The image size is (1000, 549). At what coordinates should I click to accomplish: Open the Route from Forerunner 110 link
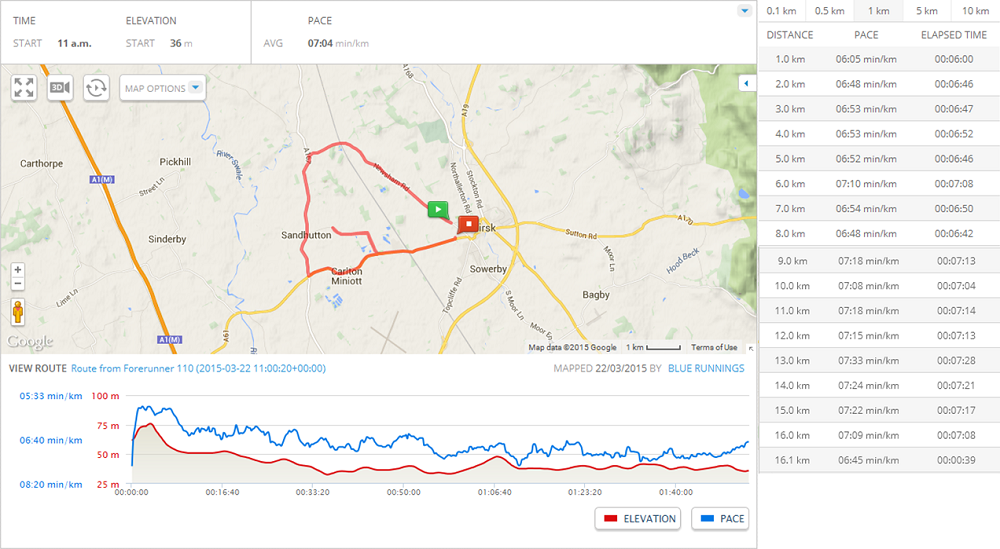click(x=198, y=368)
